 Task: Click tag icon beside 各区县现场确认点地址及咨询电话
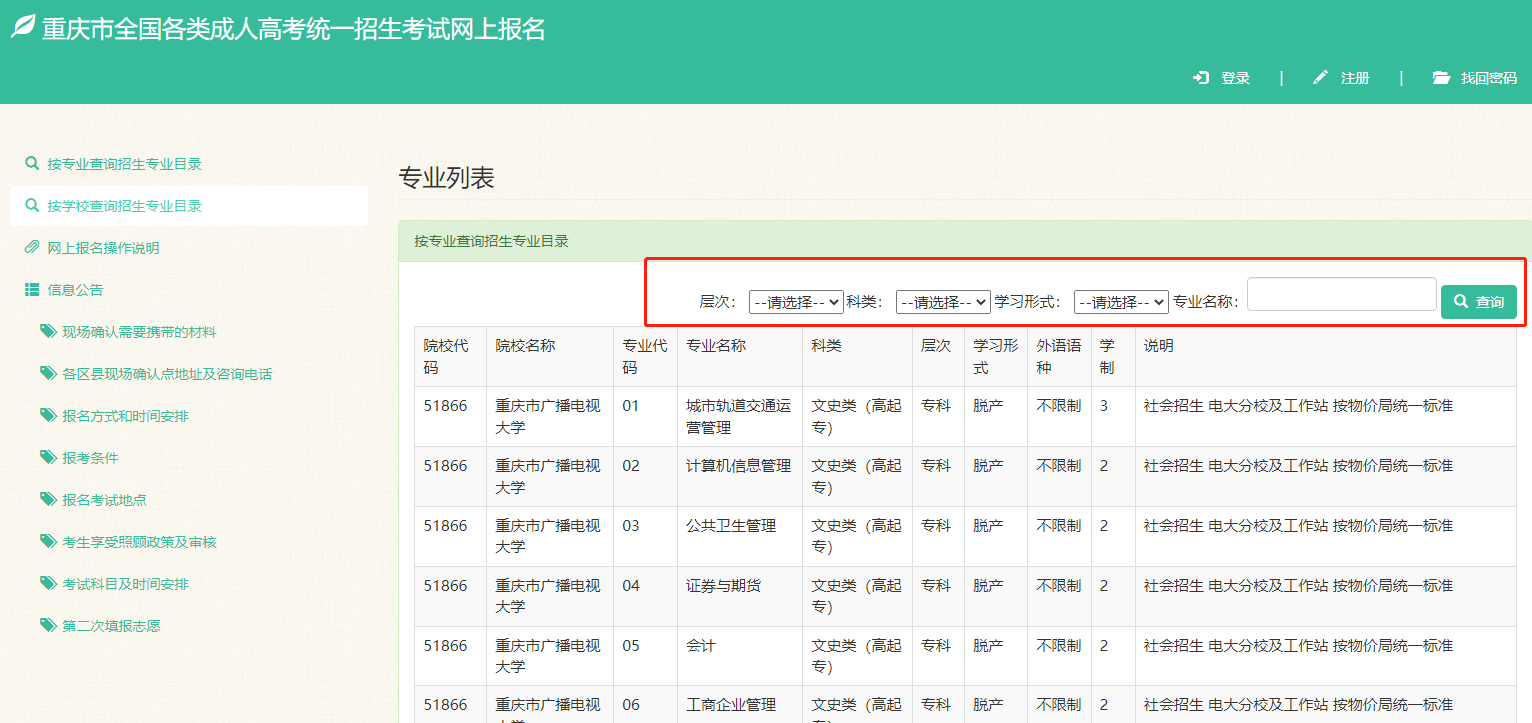(48, 373)
